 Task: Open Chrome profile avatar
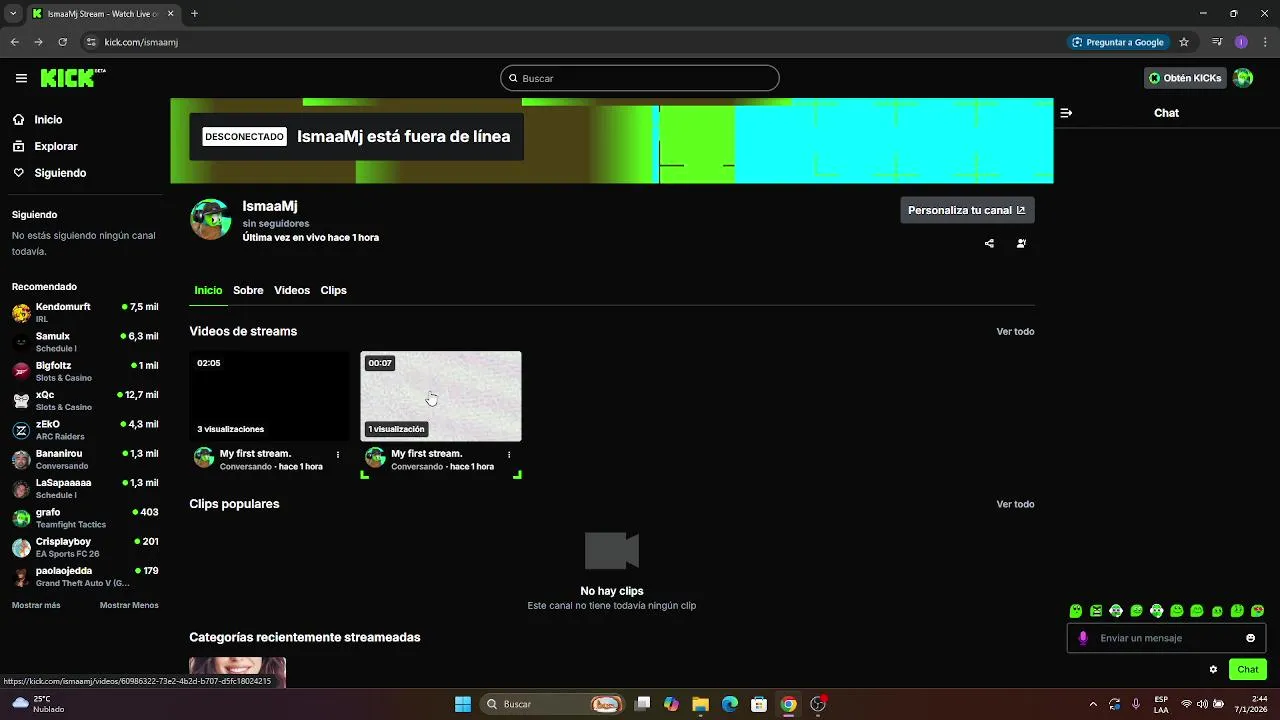1241,42
